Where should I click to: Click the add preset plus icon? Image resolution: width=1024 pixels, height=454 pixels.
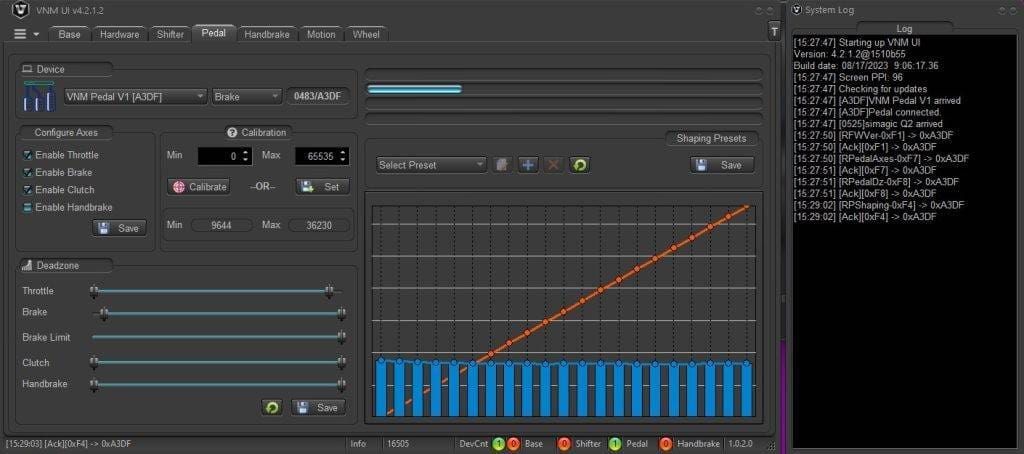pyautogui.click(x=528, y=164)
